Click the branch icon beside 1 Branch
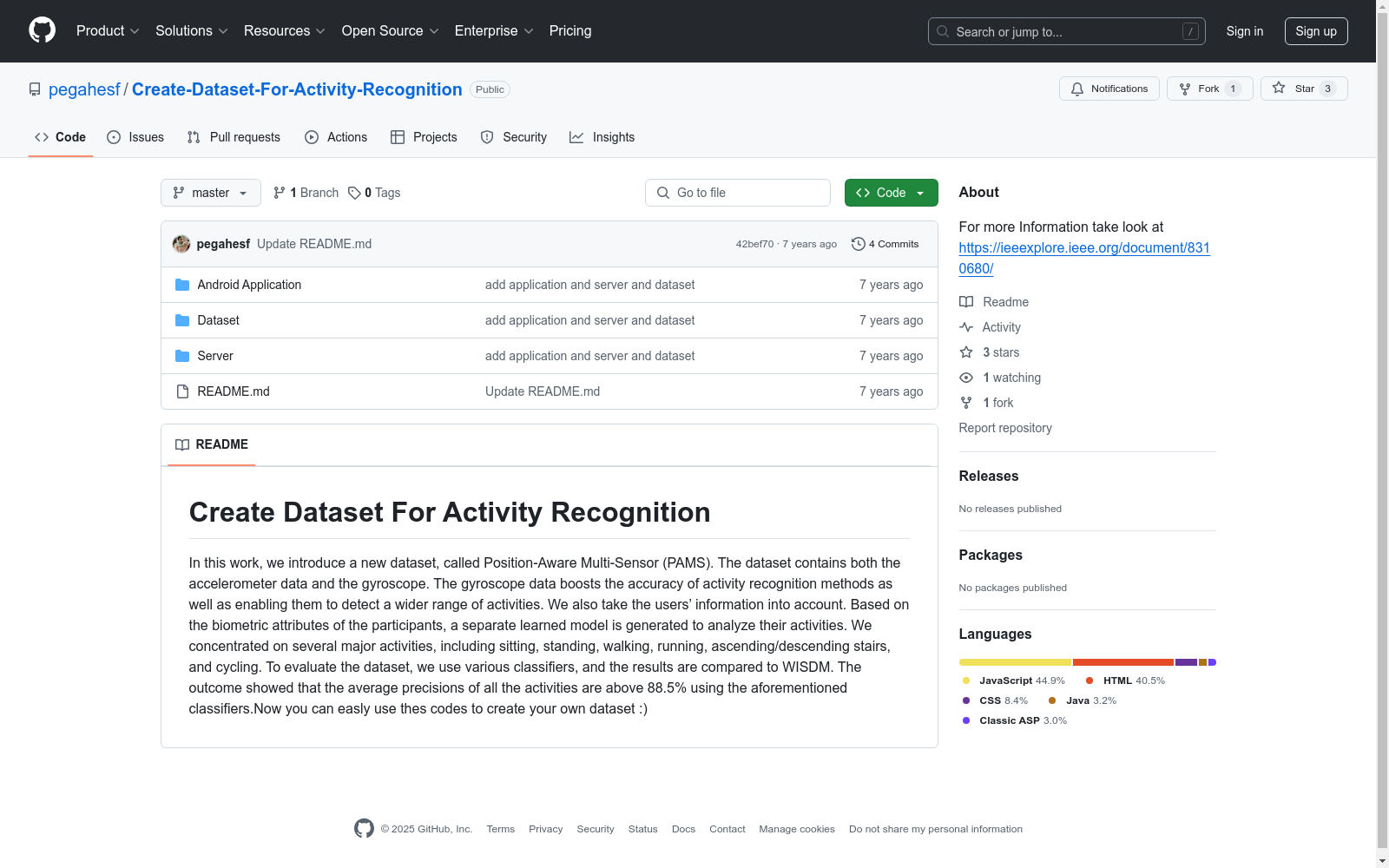Viewport: 1389px width, 868px height. 280,193
